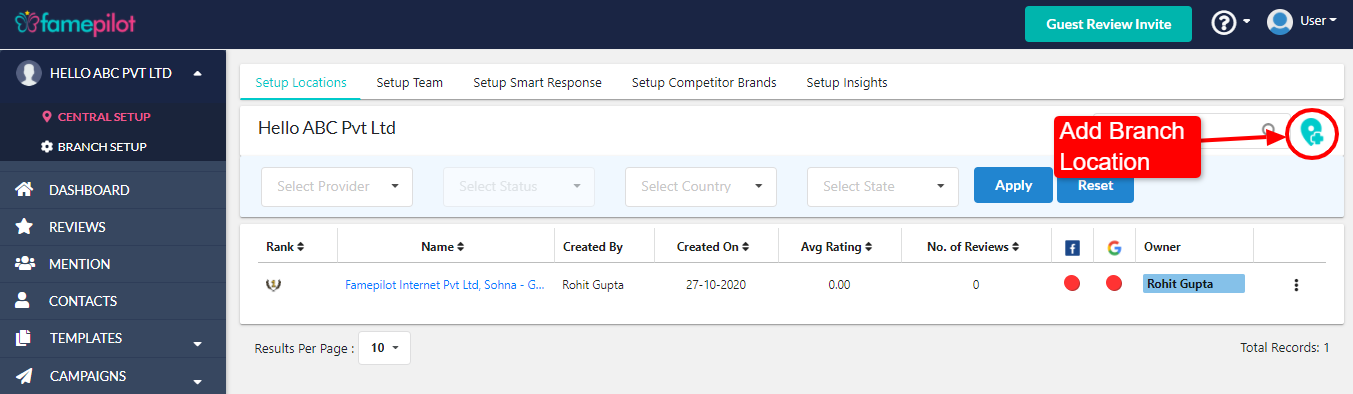Sort by No. of Reviews column

973,247
